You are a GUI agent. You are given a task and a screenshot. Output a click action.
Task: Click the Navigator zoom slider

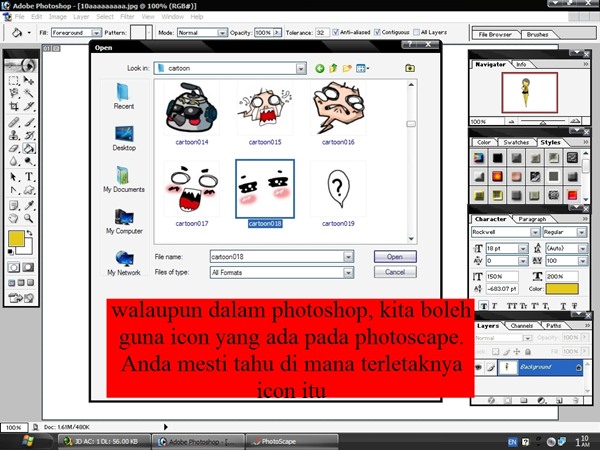tap(543, 122)
